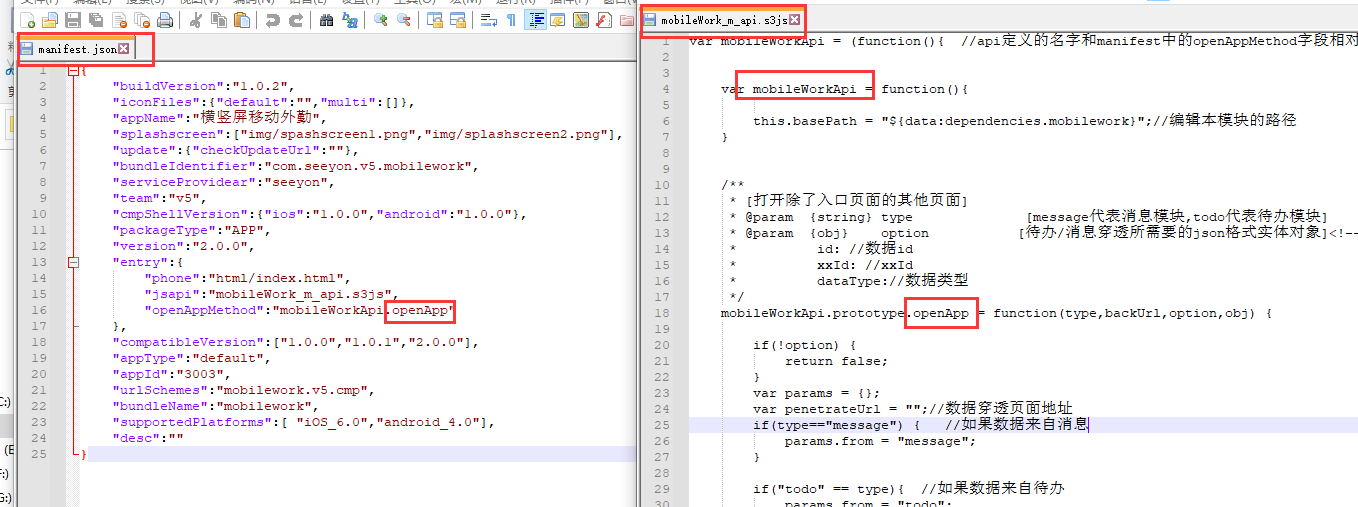The image size is (1358, 507).
Task: Click the "supportedPlatforms" key text
Action: [188, 423]
